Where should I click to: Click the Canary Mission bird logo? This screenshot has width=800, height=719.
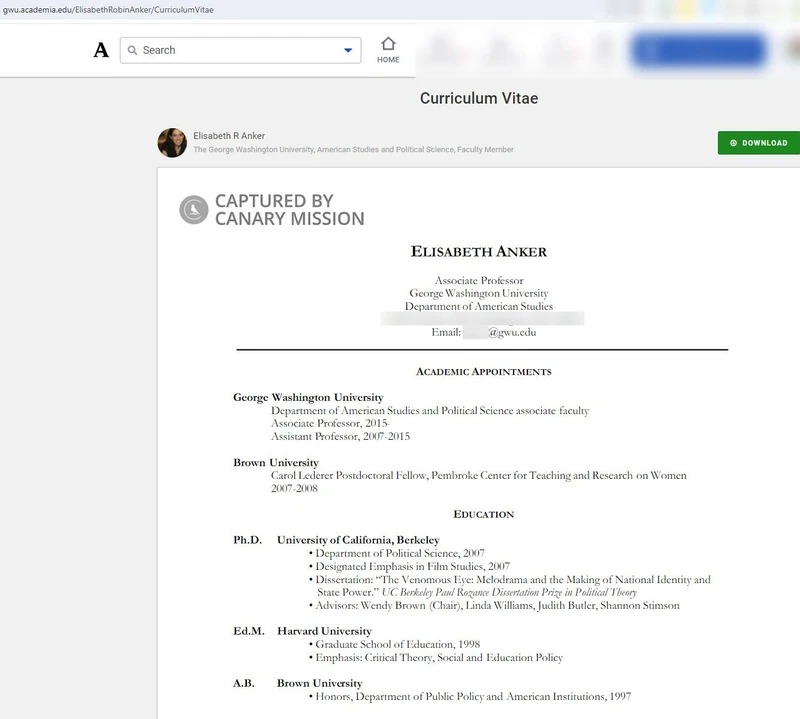click(x=194, y=210)
